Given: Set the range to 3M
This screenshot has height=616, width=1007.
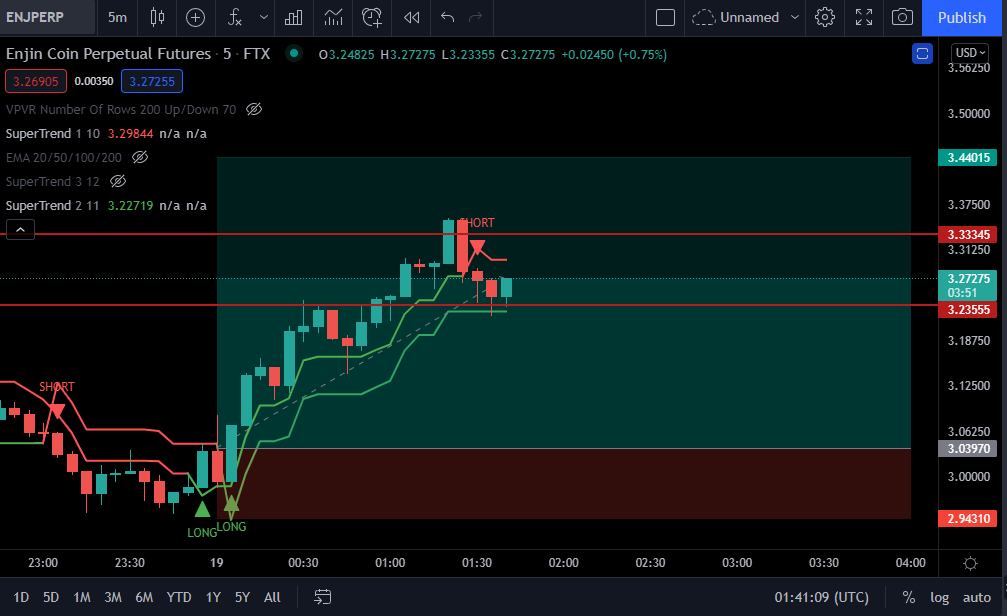Looking at the screenshot, I should (x=113, y=597).
